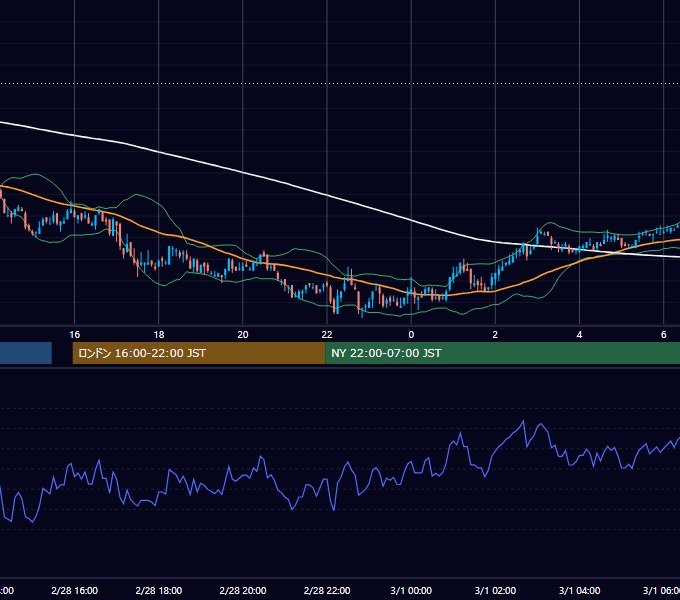This screenshot has width=680, height=600.
Task: Click the hour label 20 on price chart axis
Action: (x=243, y=335)
